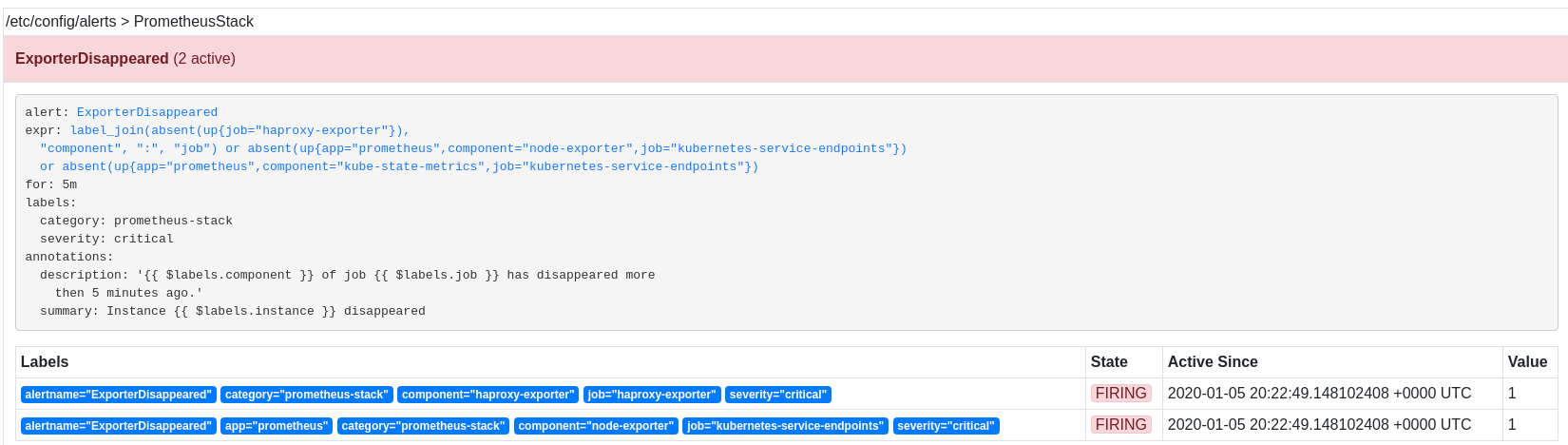
Task: Open the ExporterDisappeared alert name link
Action: point(147,112)
